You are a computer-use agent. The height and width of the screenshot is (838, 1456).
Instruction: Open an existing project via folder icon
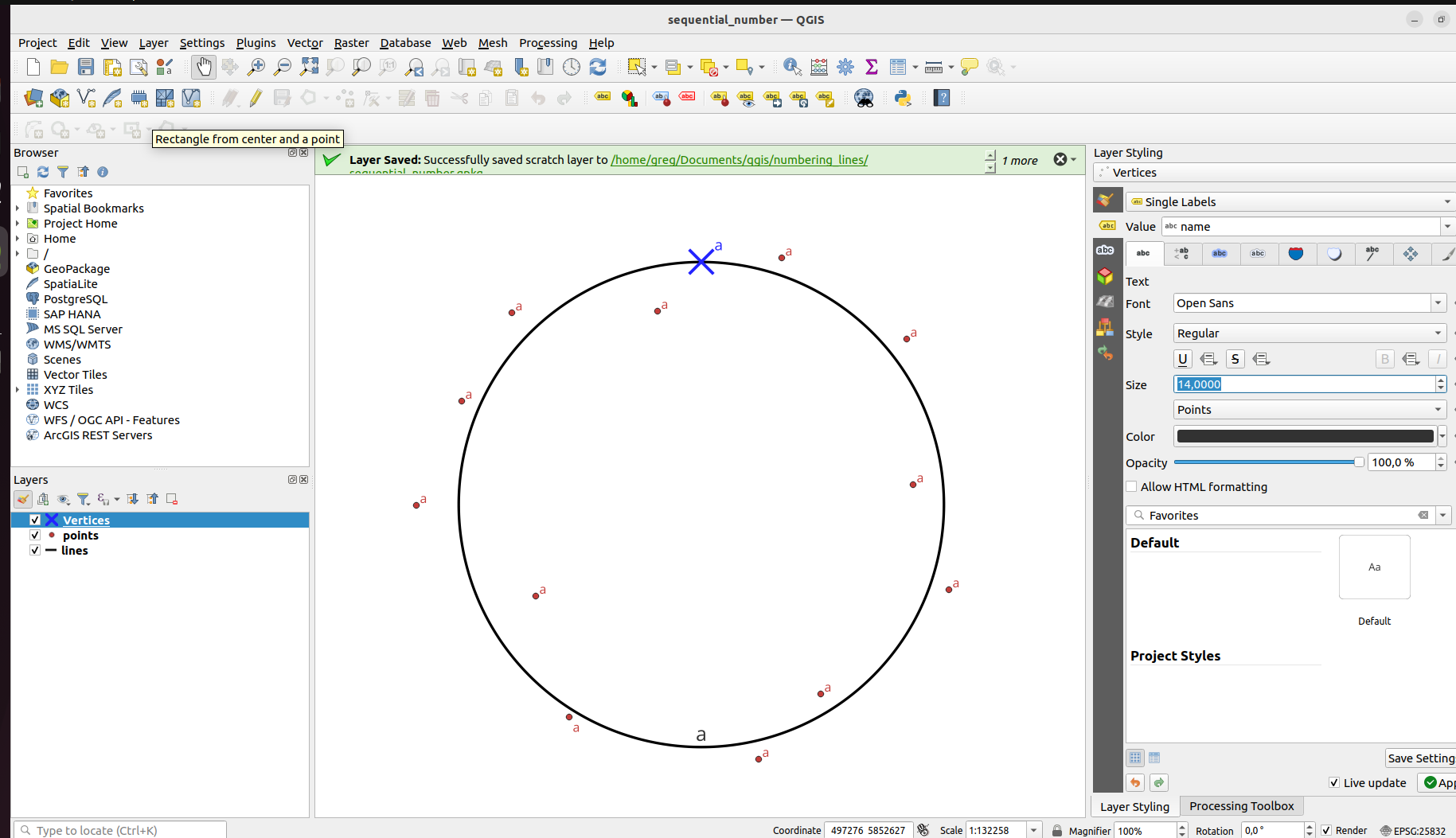(59, 67)
